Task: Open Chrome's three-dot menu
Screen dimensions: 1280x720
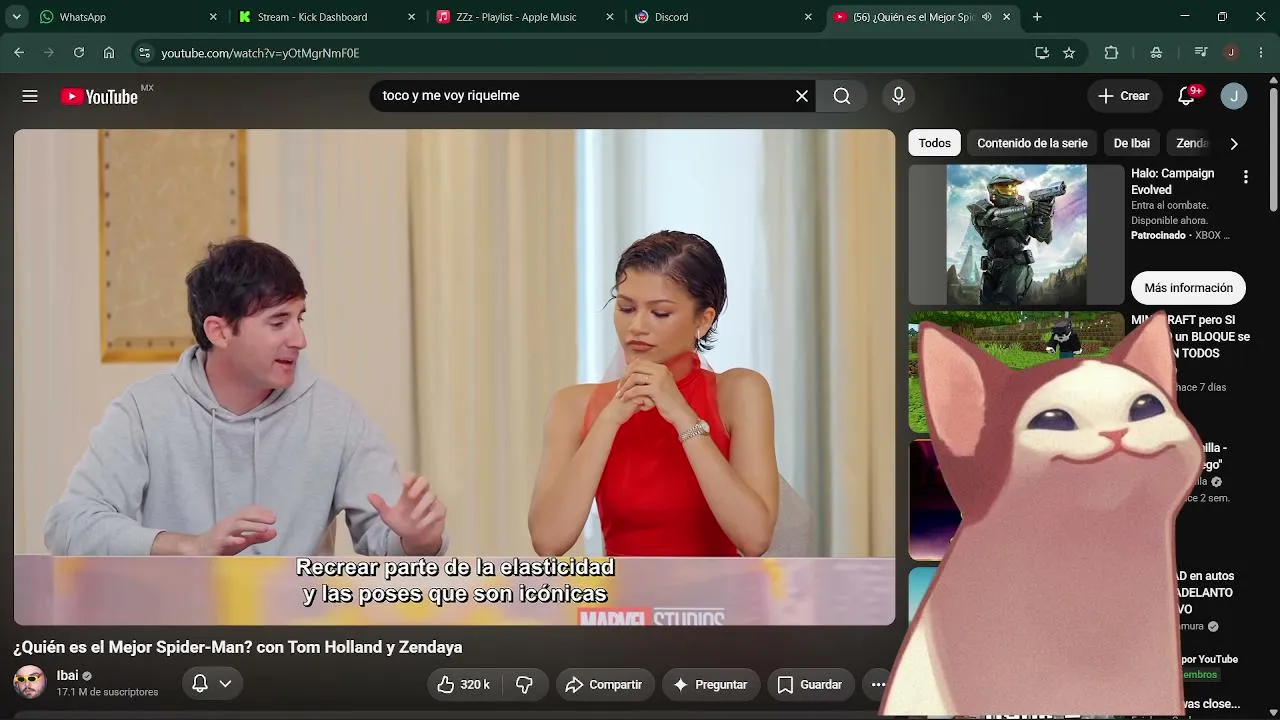Action: pos(1260,53)
